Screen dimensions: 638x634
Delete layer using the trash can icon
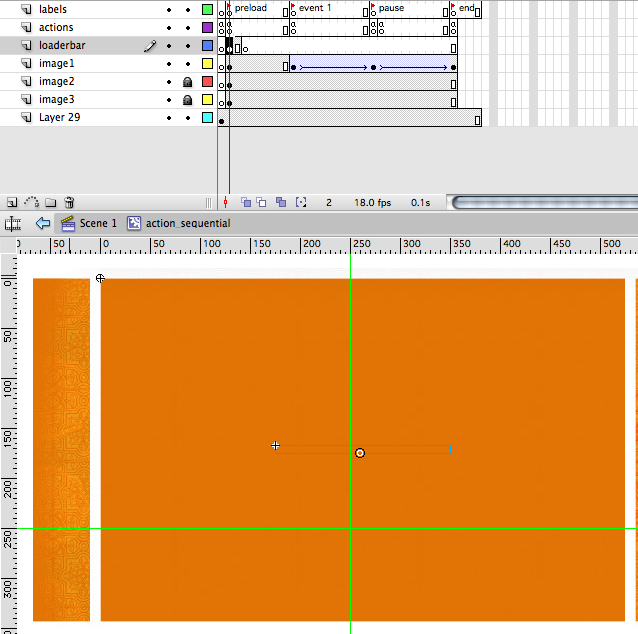pos(69,202)
